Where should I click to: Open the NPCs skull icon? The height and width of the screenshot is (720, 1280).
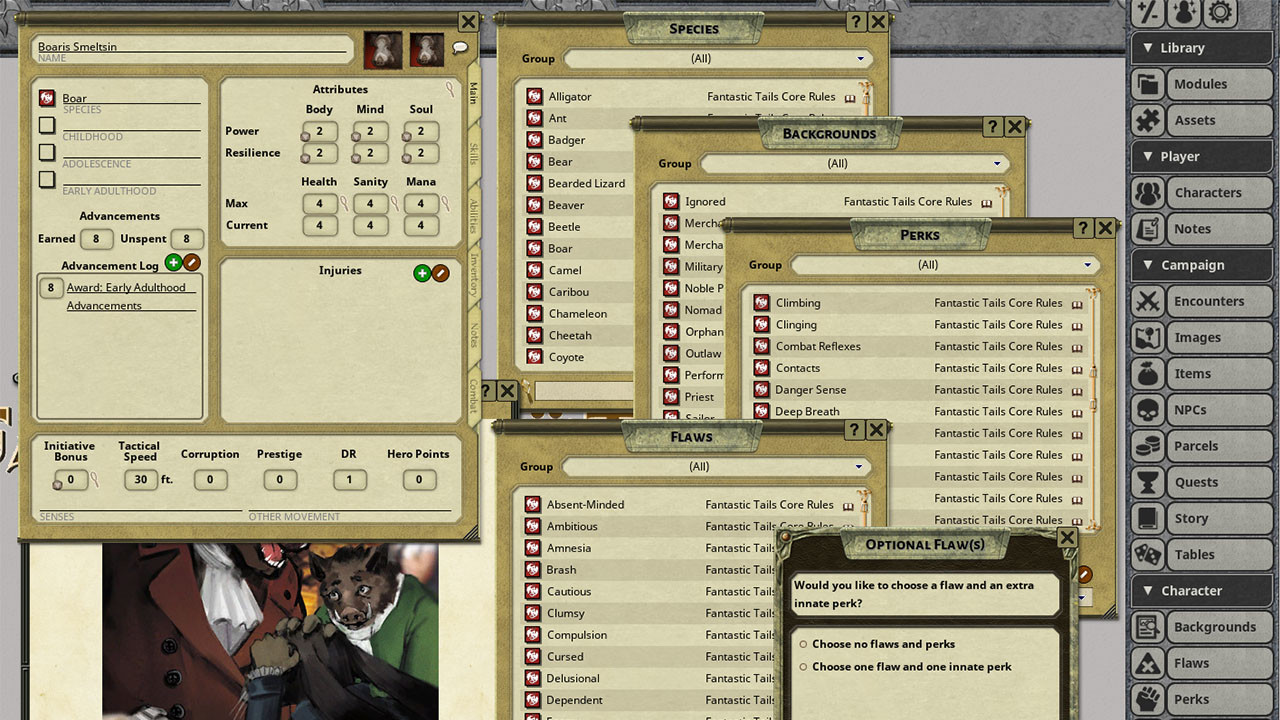[1150, 410]
